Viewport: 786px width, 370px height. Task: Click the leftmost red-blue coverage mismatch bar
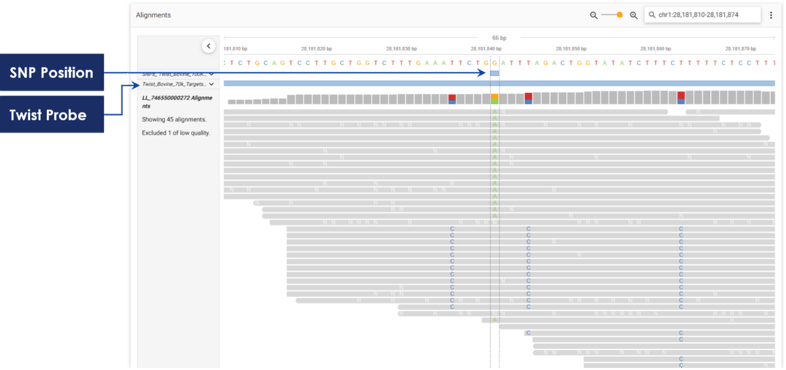click(x=452, y=99)
